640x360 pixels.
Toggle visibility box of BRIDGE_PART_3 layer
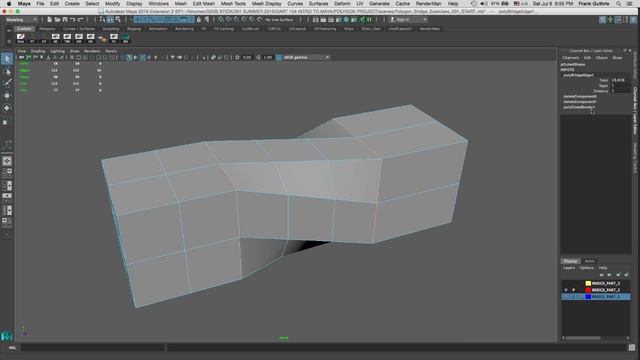566,283
